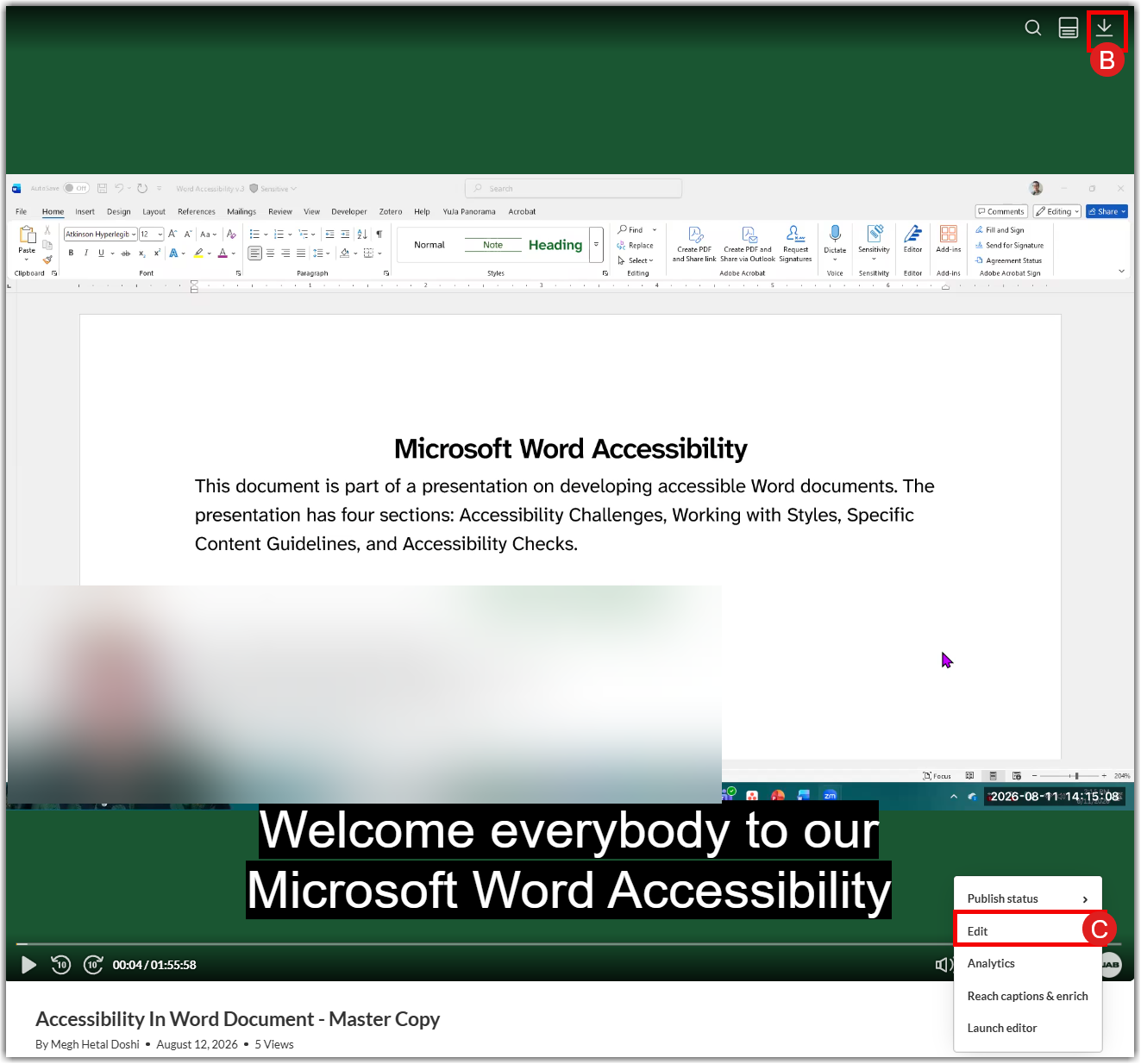Choose Launch editor from the menu
The image size is (1141, 1064).
coord(1027,1028)
